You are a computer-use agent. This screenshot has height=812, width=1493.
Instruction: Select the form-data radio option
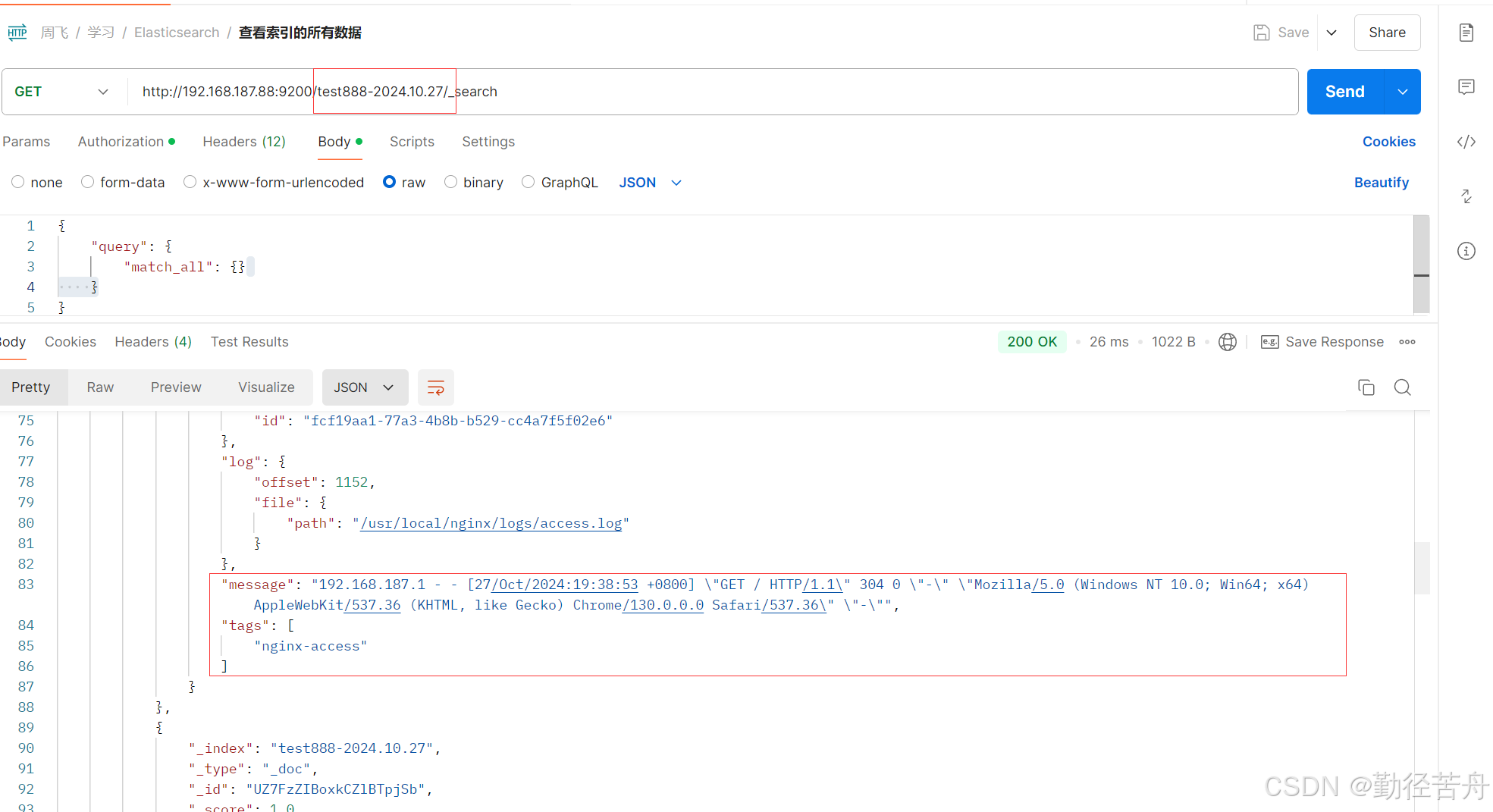[88, 182]
